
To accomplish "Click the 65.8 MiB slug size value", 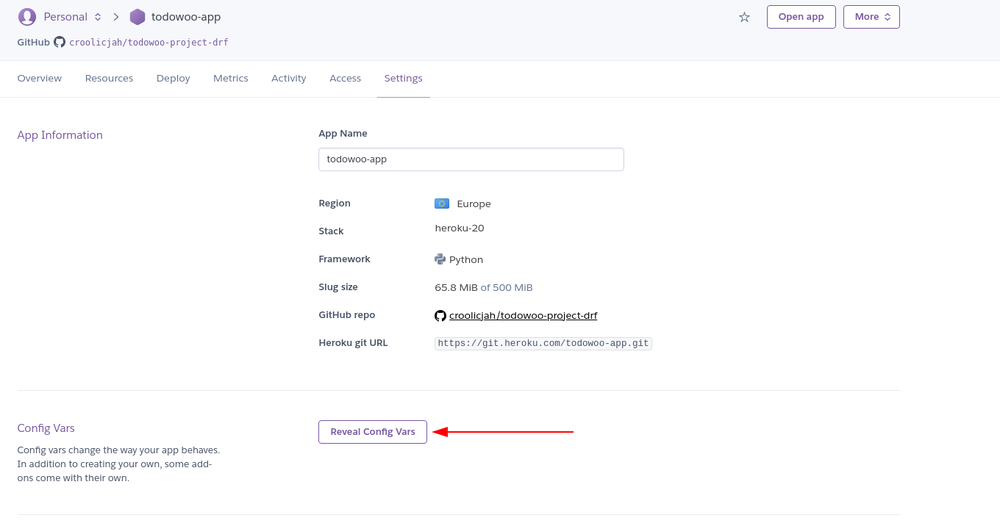I will (x=456, y=288).
